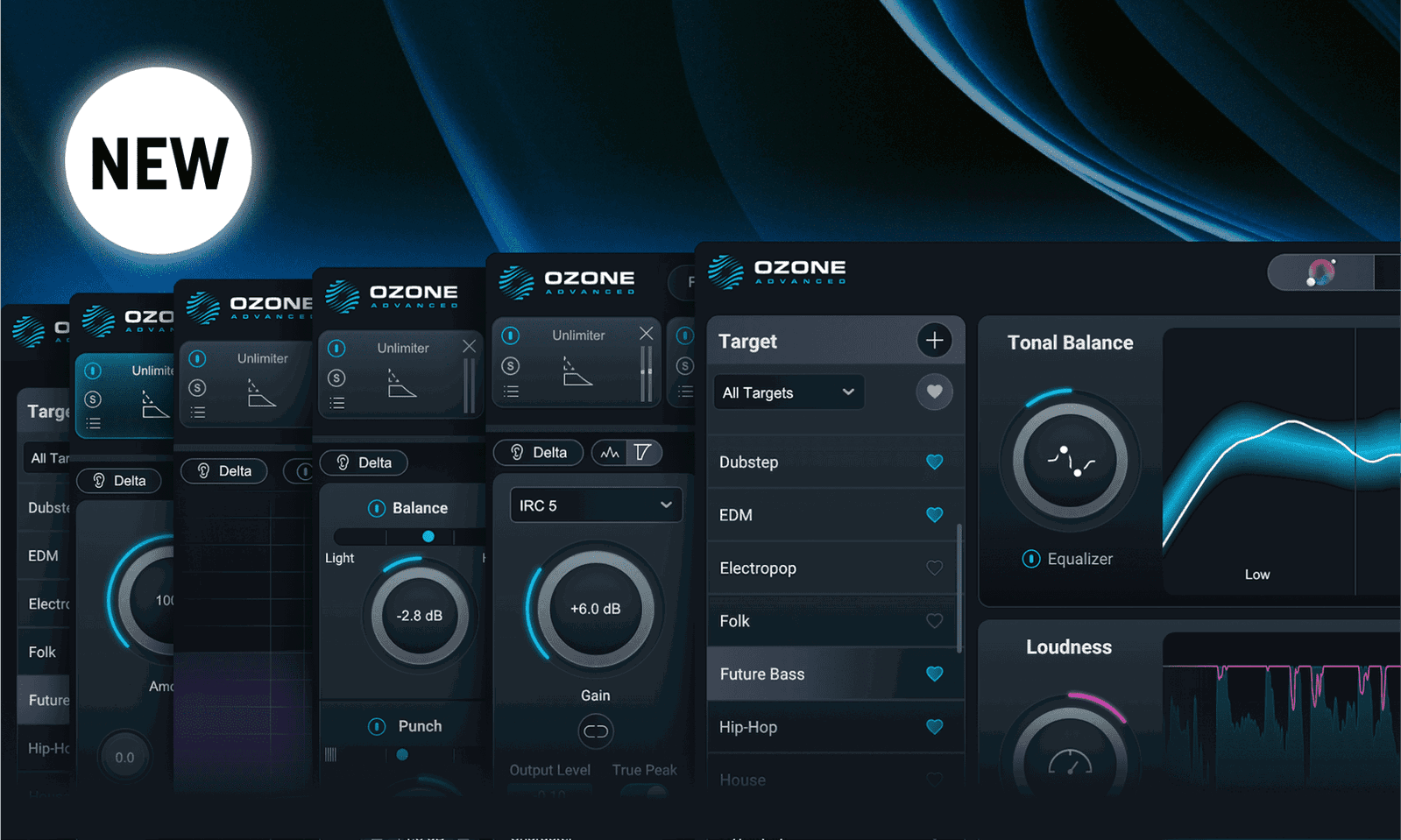Favorite Folk using its heart icon

point(935,621)
